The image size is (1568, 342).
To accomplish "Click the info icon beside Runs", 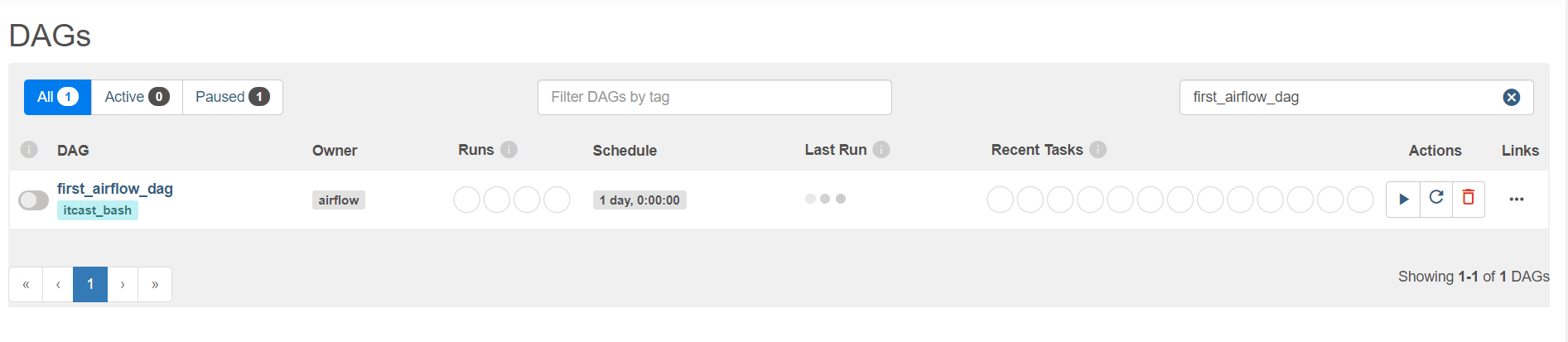I will pos(509,150).
